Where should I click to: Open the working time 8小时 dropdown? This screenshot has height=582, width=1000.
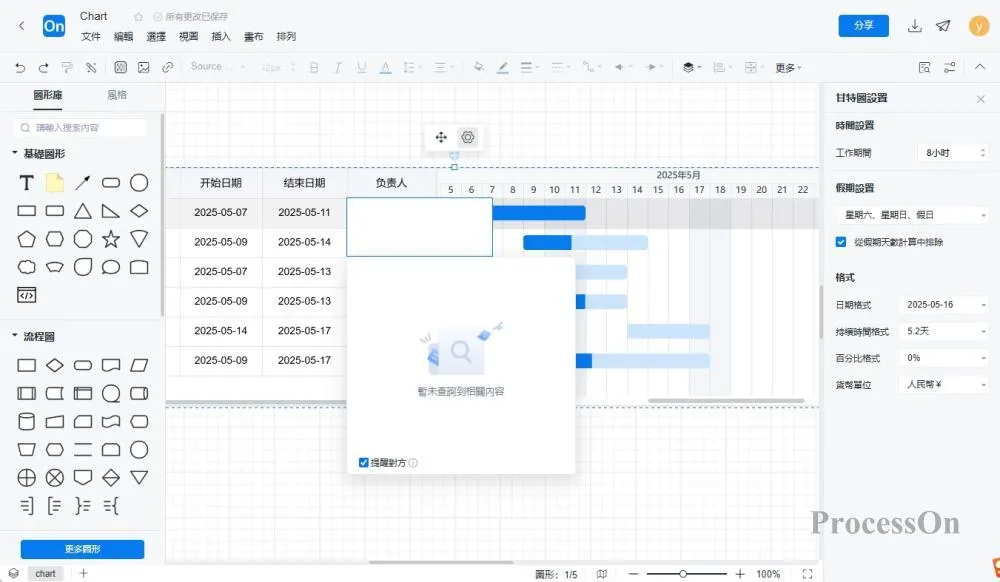coord(955,153)
